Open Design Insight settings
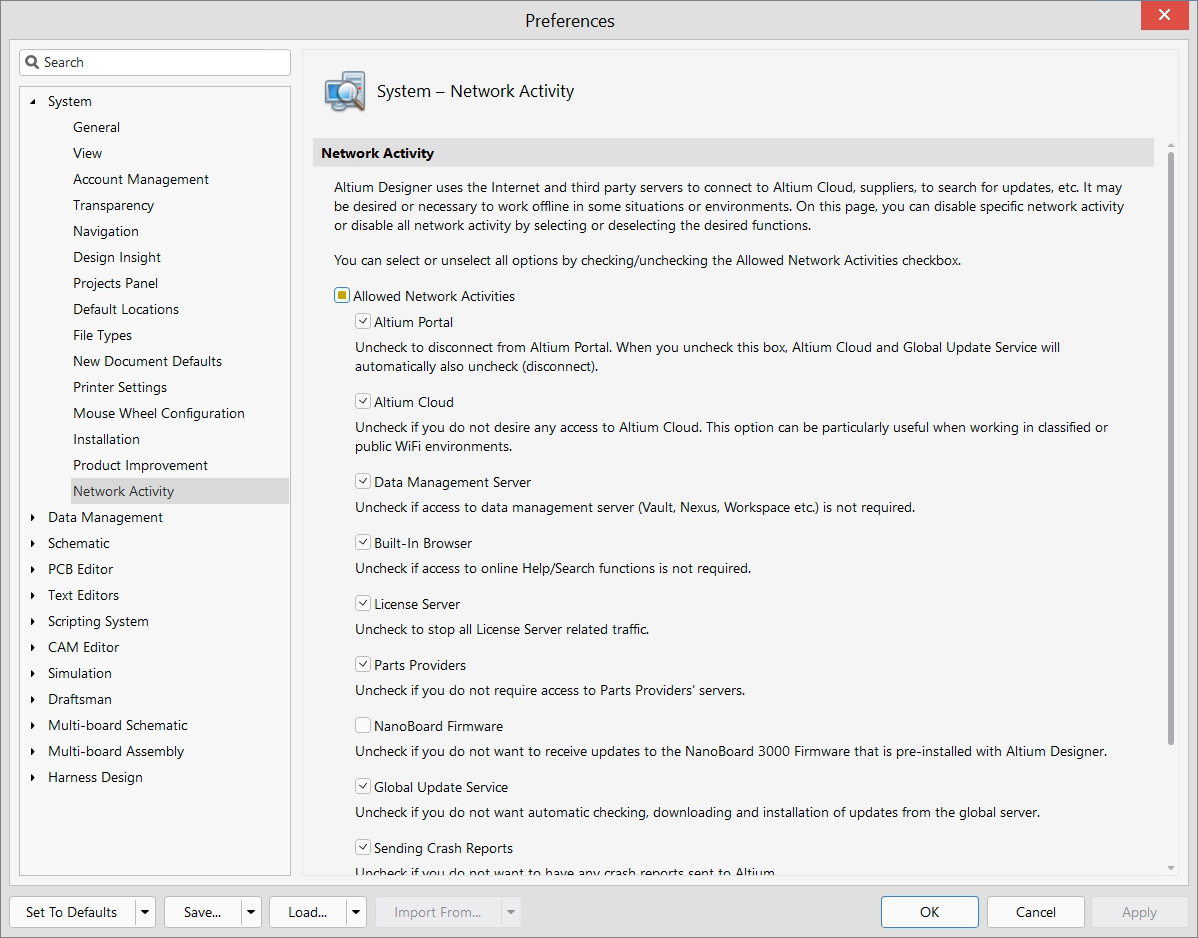The height and width of the screenshot is (938, 1198). pyautogui.click(x=117, y=257)
